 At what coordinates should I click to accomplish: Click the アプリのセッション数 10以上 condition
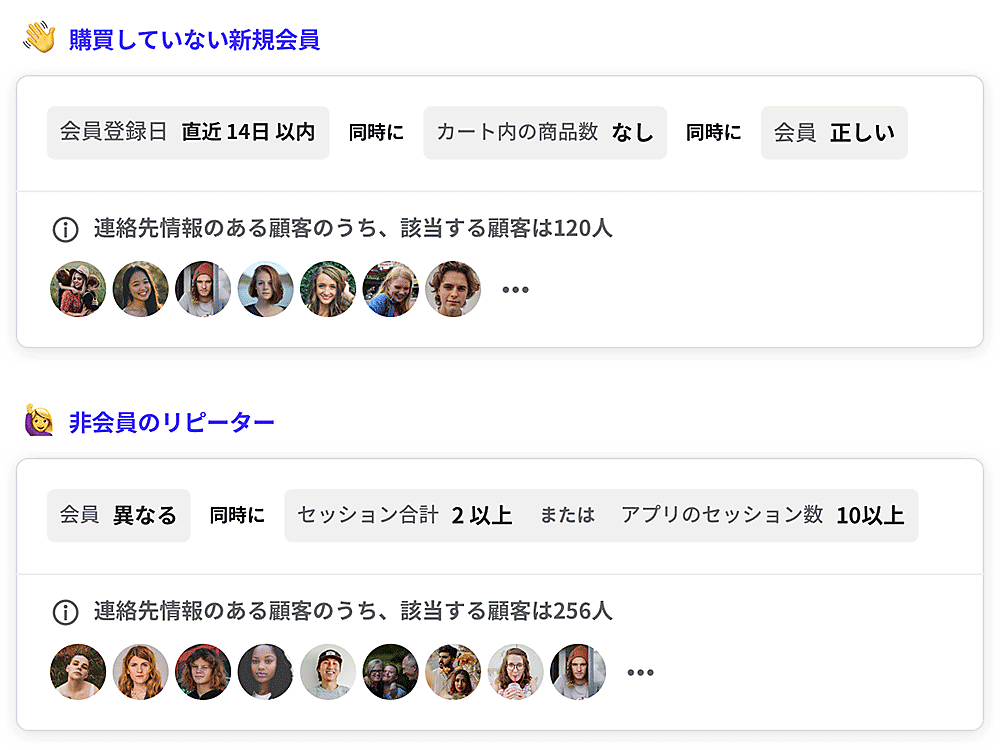pyautogui.click(x=762, y=515)
